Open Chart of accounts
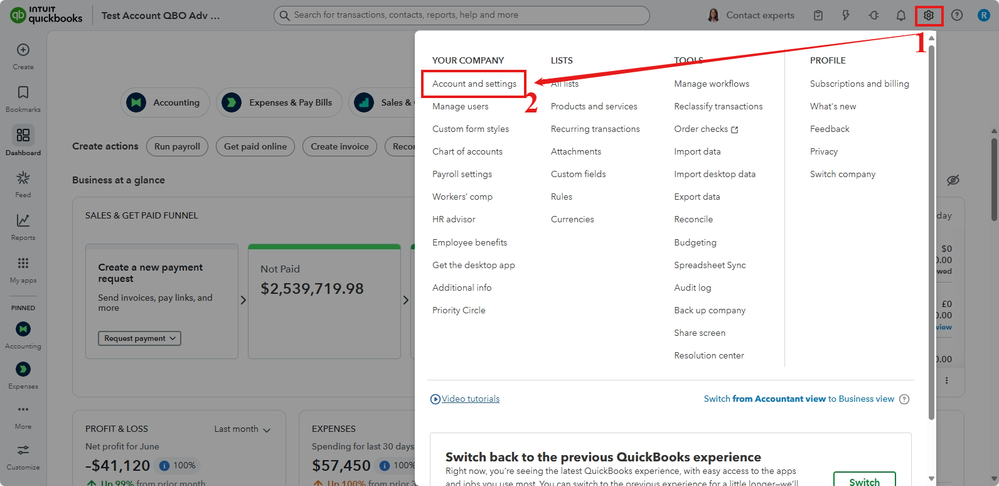999x486 pixels. [467, 152]
